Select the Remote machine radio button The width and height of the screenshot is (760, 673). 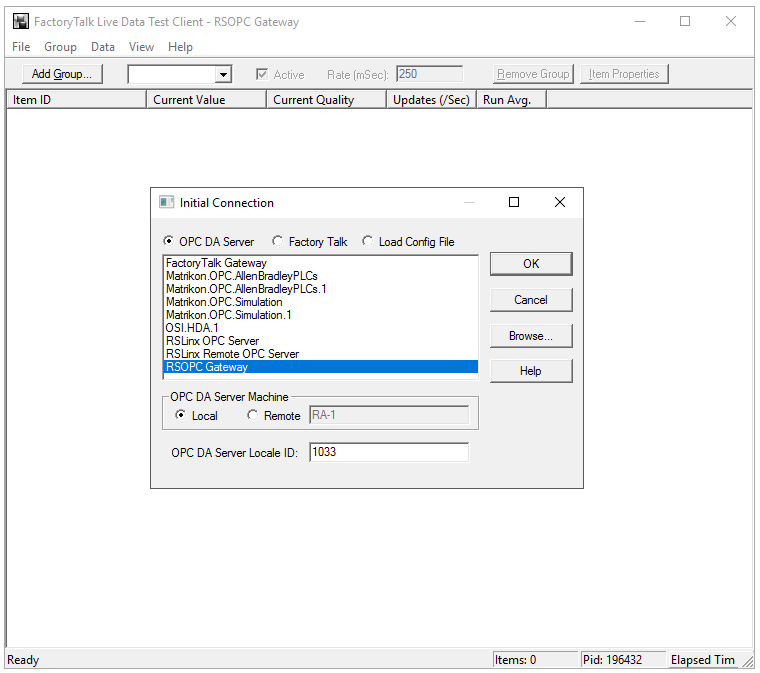(253, 415)
